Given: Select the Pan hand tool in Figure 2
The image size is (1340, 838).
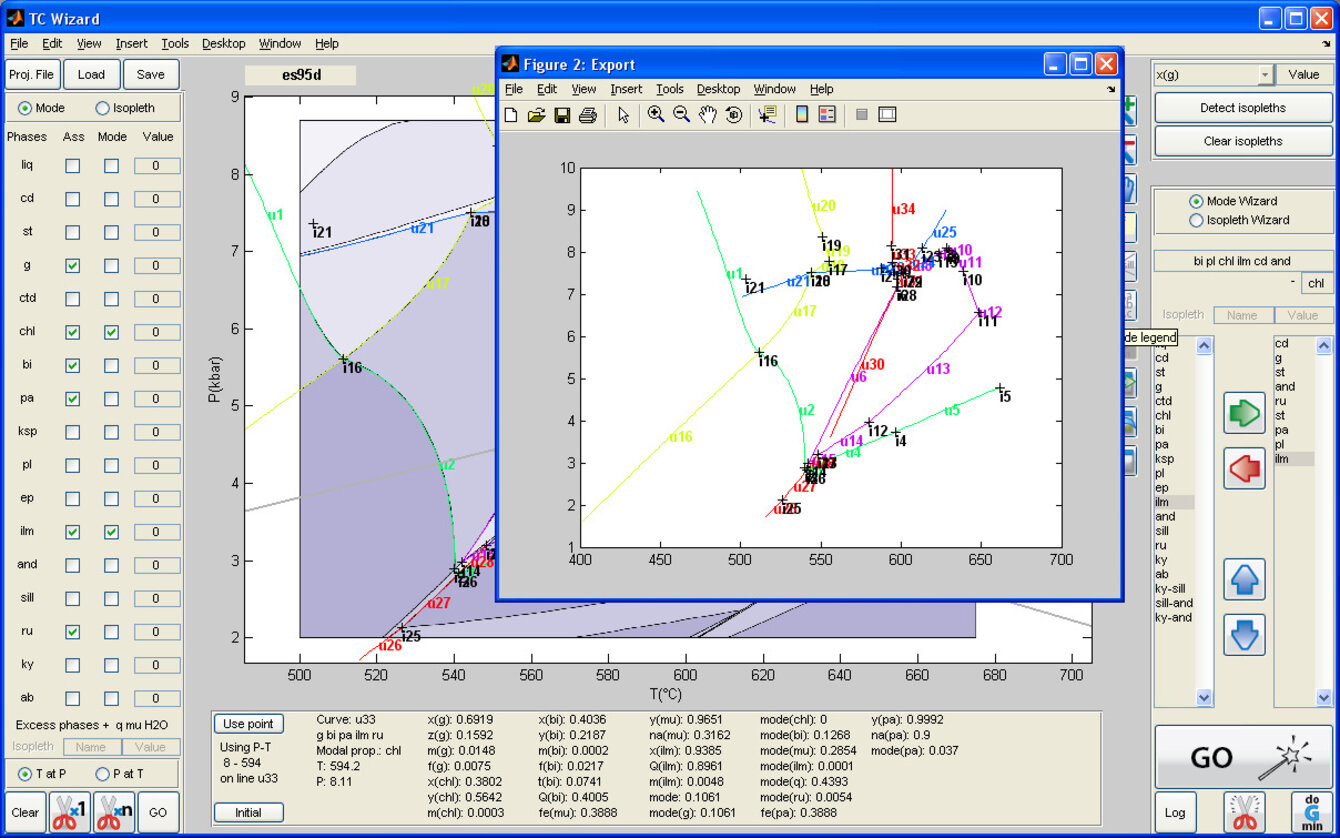Looking at the screenshot, I should [x=708, y=115].
